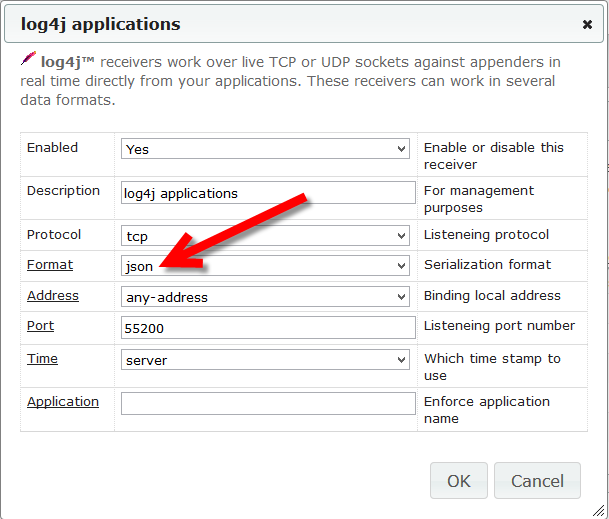Open the Protocol dropdown showing tcp
The height and width of the screenshot is (519, 609).
click(x=265, y=235)
